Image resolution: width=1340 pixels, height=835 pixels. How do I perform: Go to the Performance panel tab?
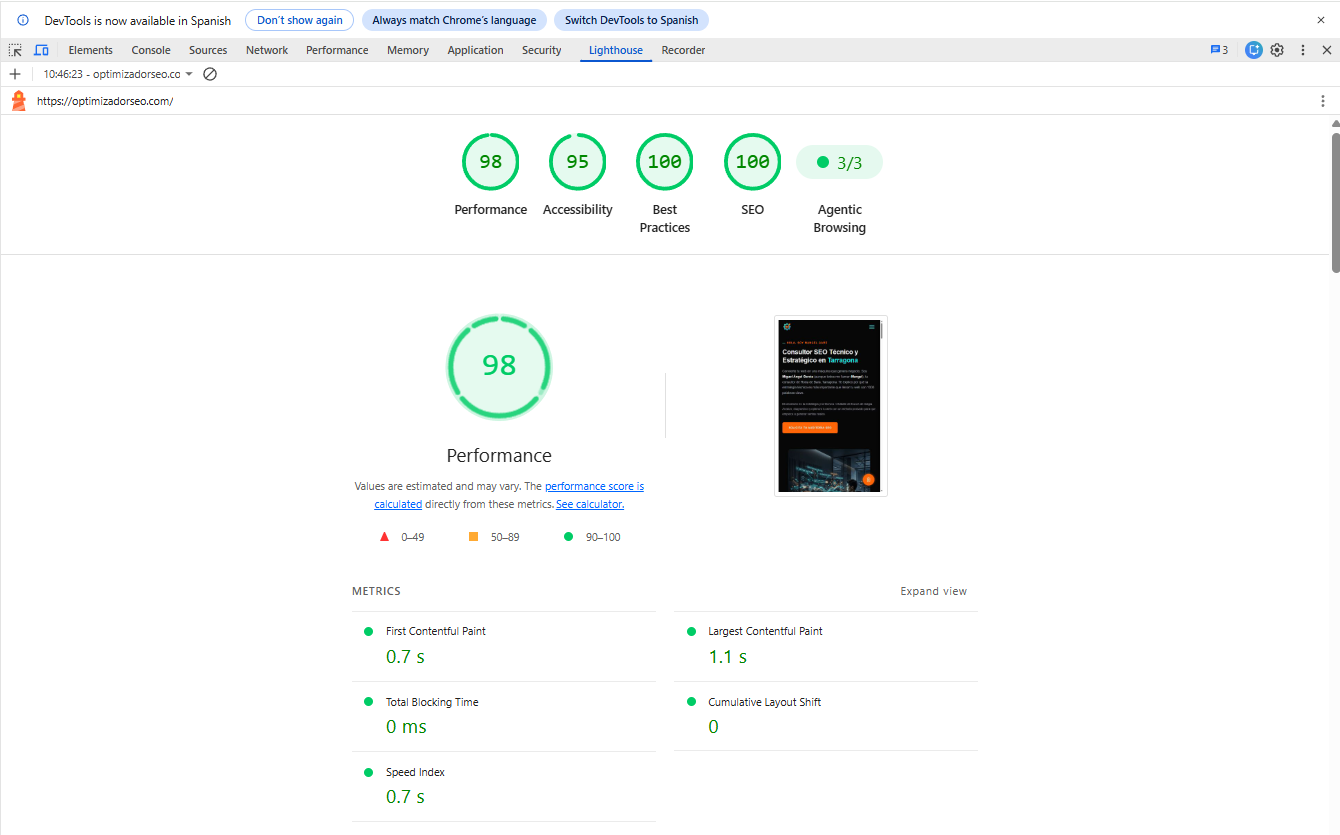[x=337, y=50]
